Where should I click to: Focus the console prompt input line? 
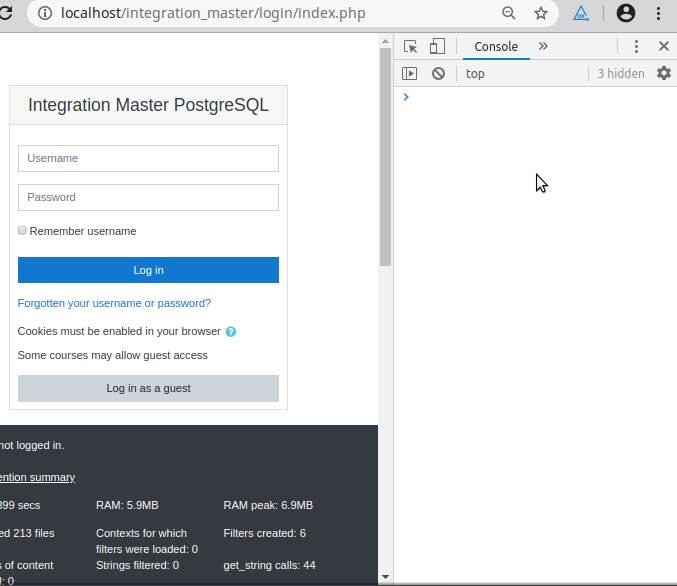tap(540, 97)
